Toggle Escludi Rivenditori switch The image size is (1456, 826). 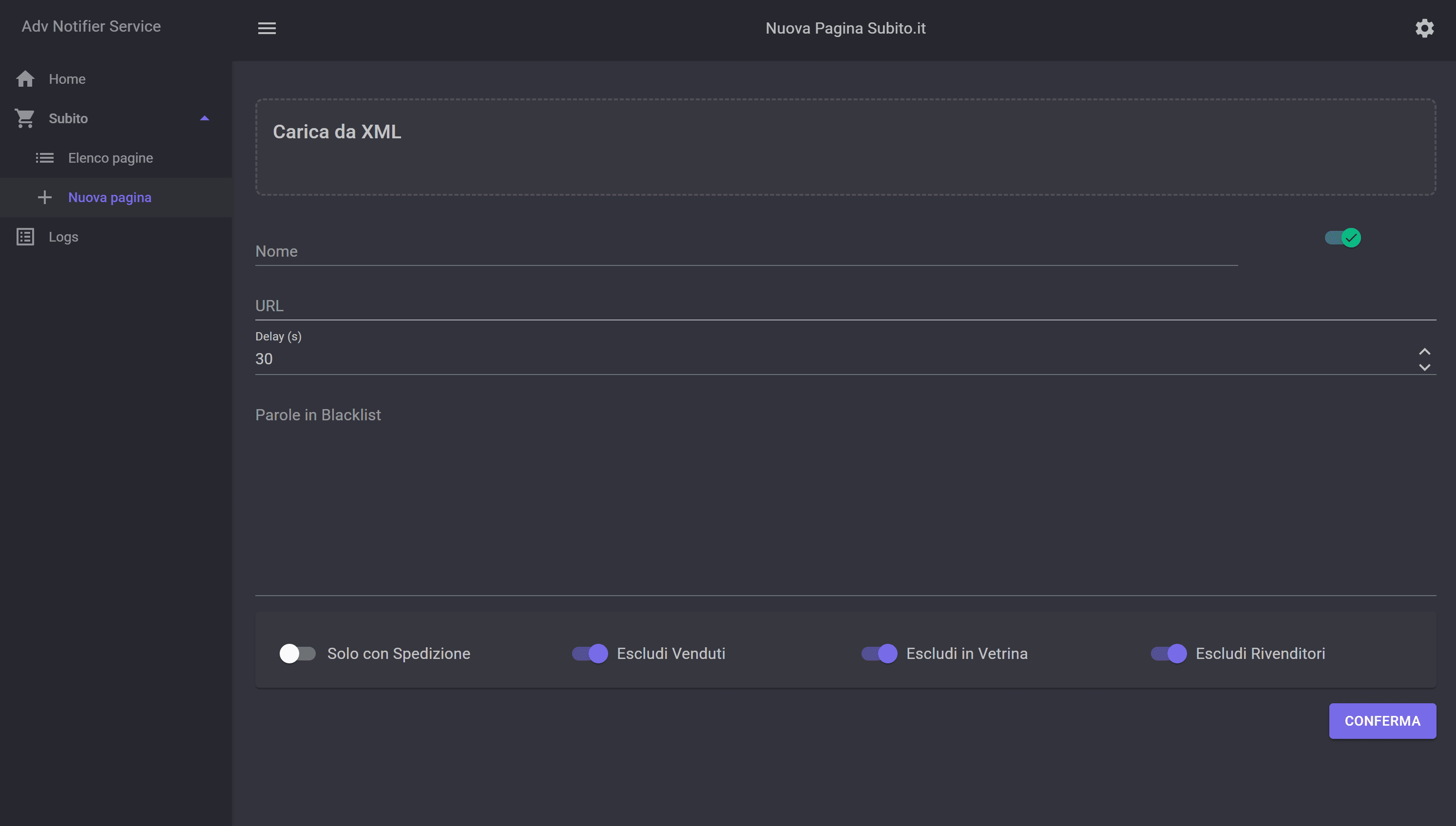(x=1169, y=654)
